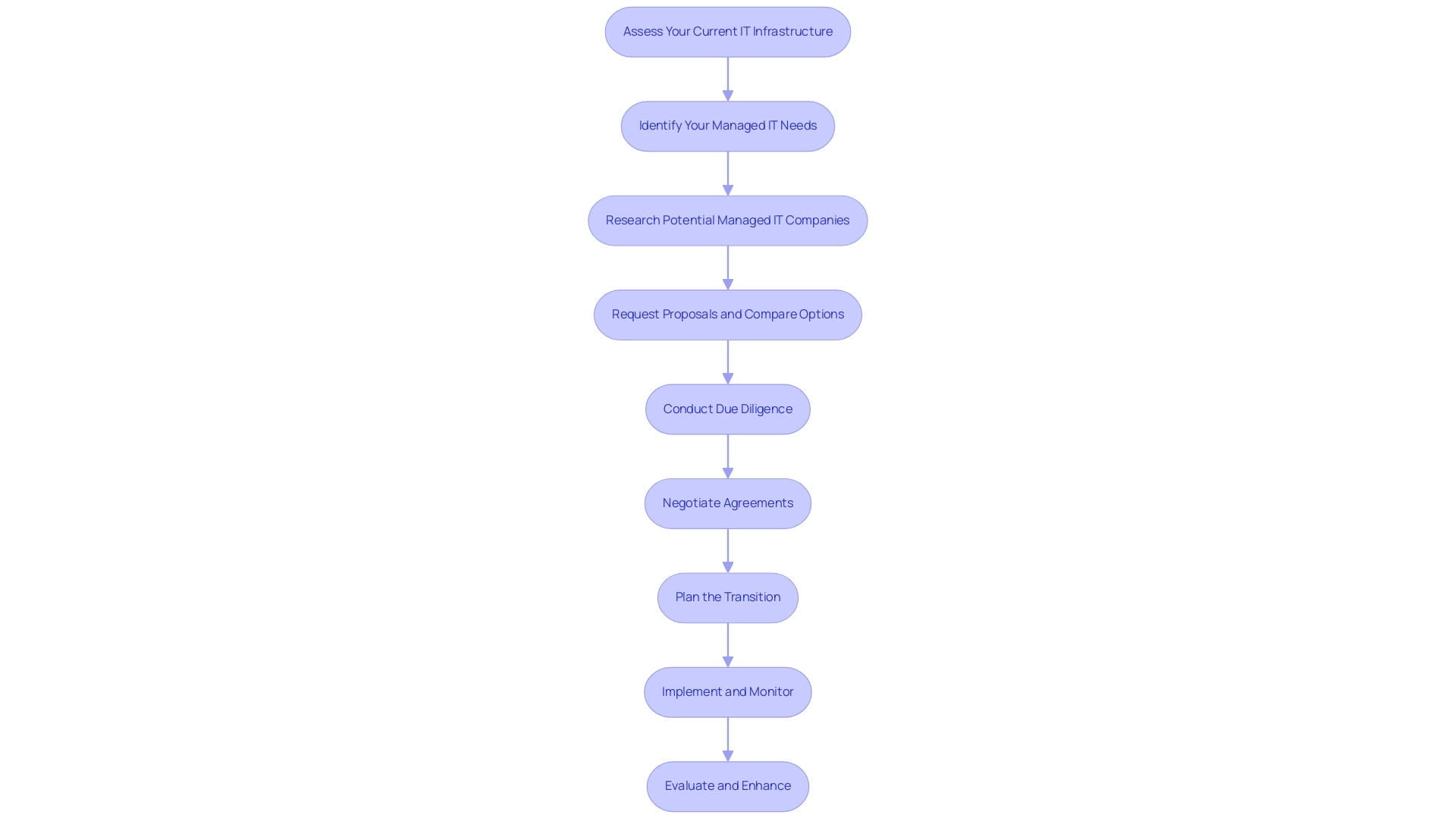Select the Identify Your Managed IT Needs node
Viewport: 1456px width, 821px height.
728,125
